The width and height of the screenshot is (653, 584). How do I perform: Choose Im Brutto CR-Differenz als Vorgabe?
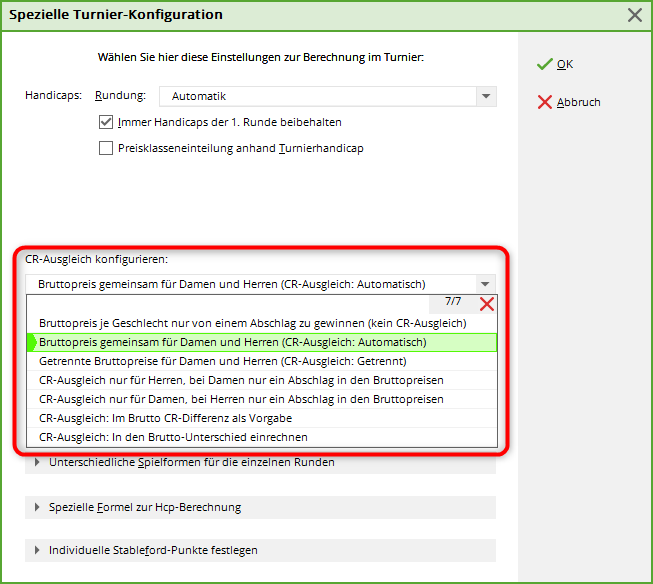tap(262, 418)
